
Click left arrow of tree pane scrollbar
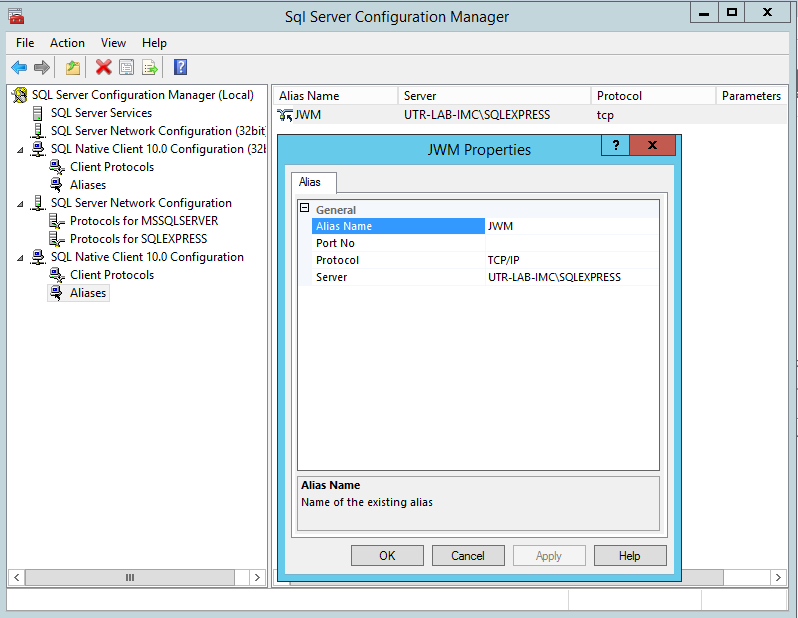17,577
